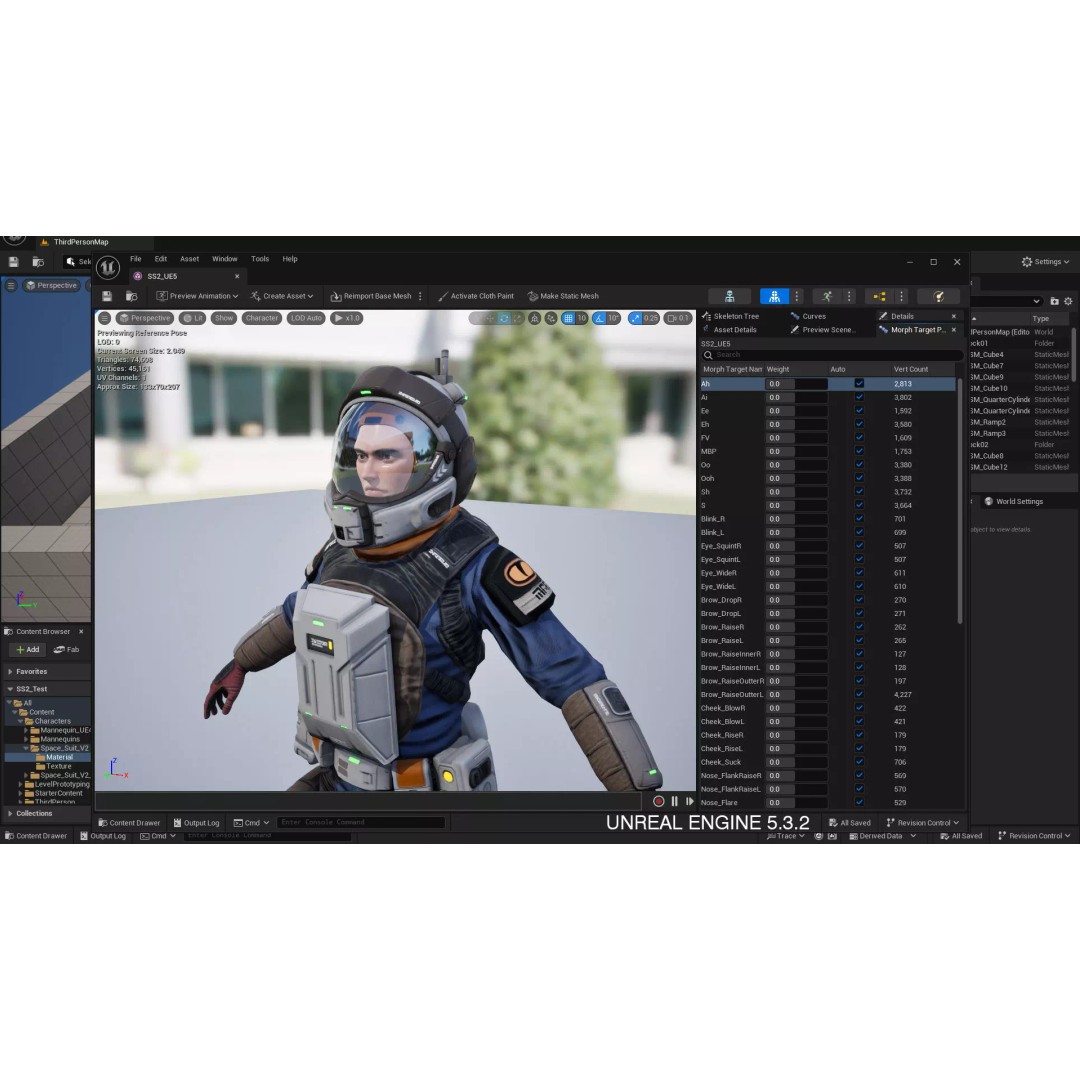Adjust the Ah morph target weight slider
1080x1080 pixels.
pyautogui.click(x=796, y=384)
